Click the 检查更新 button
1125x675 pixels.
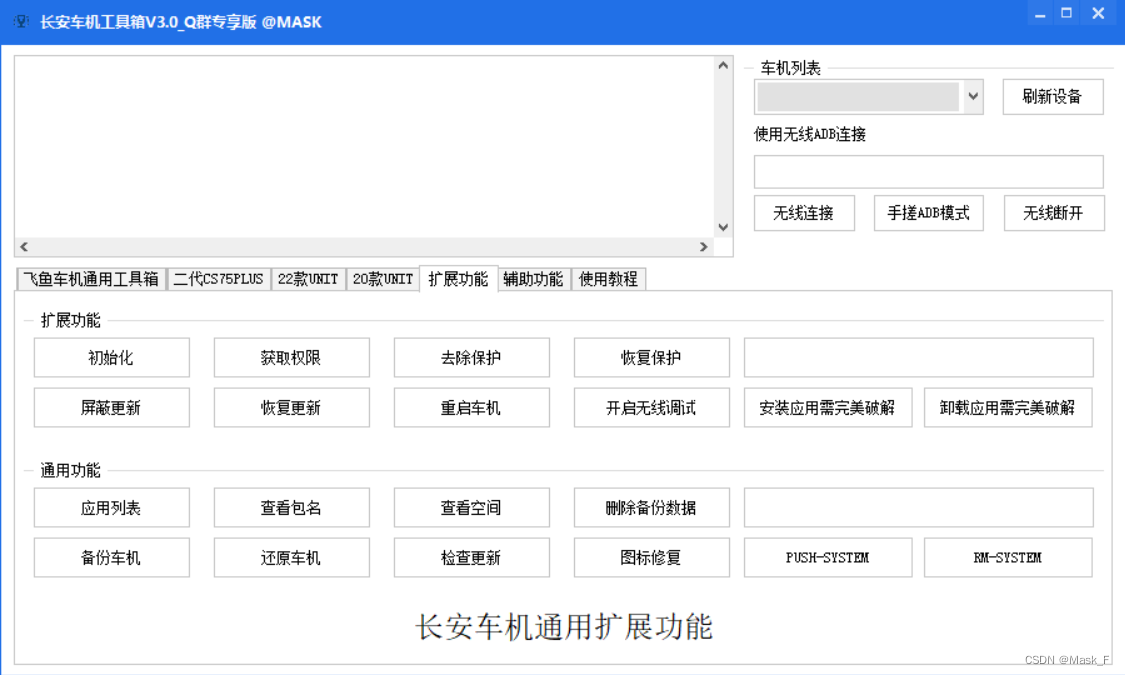click(x=471, y=557)
